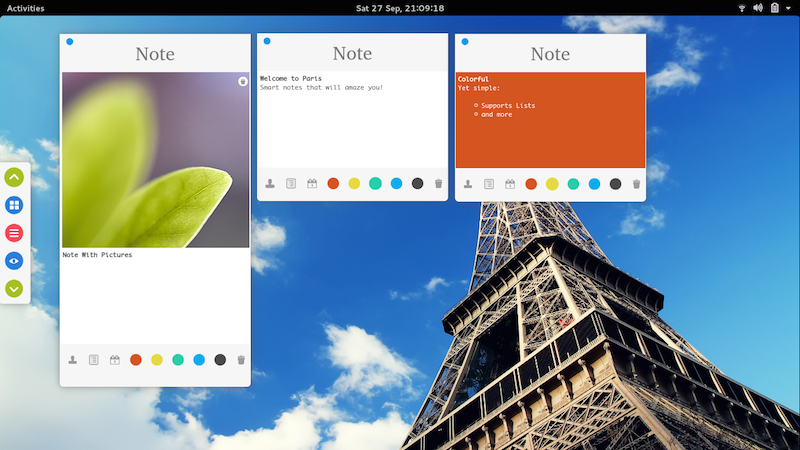
Task: Click calendar icon in picture note toolbar
Action: (x=115, y=360)
